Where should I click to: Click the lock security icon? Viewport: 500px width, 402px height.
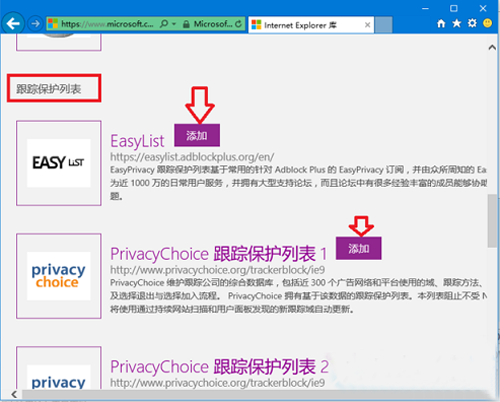point(186,24)
